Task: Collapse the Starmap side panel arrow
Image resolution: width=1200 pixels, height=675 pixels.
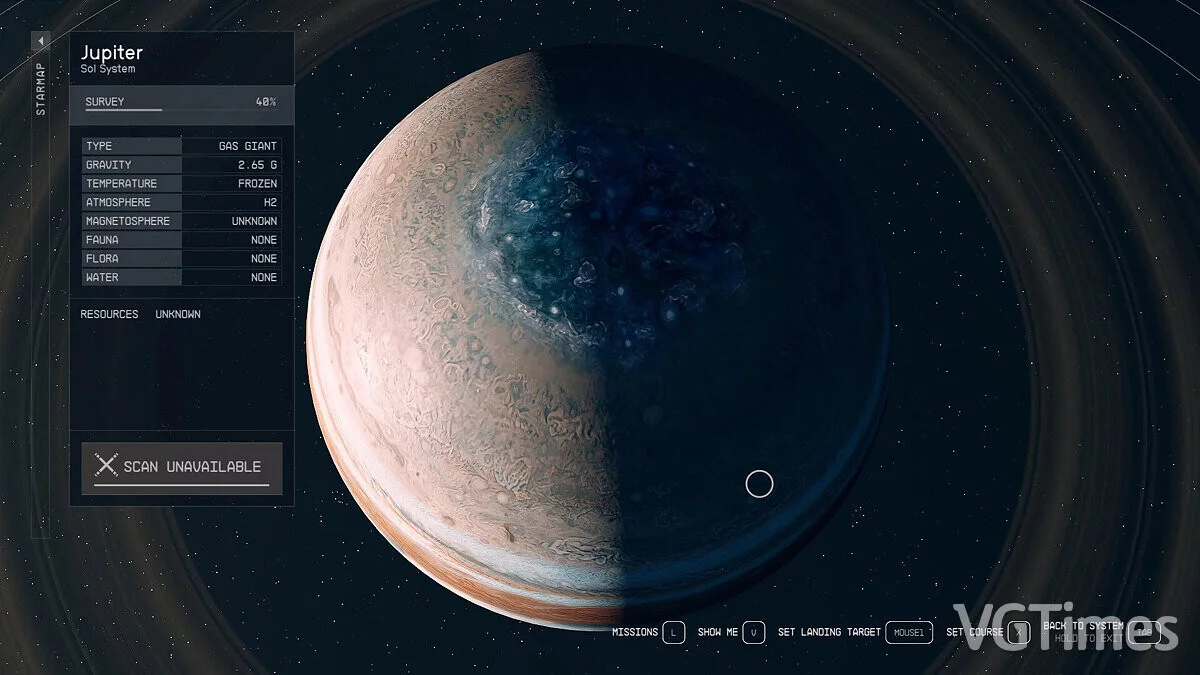Action: [x=41, y=41]
